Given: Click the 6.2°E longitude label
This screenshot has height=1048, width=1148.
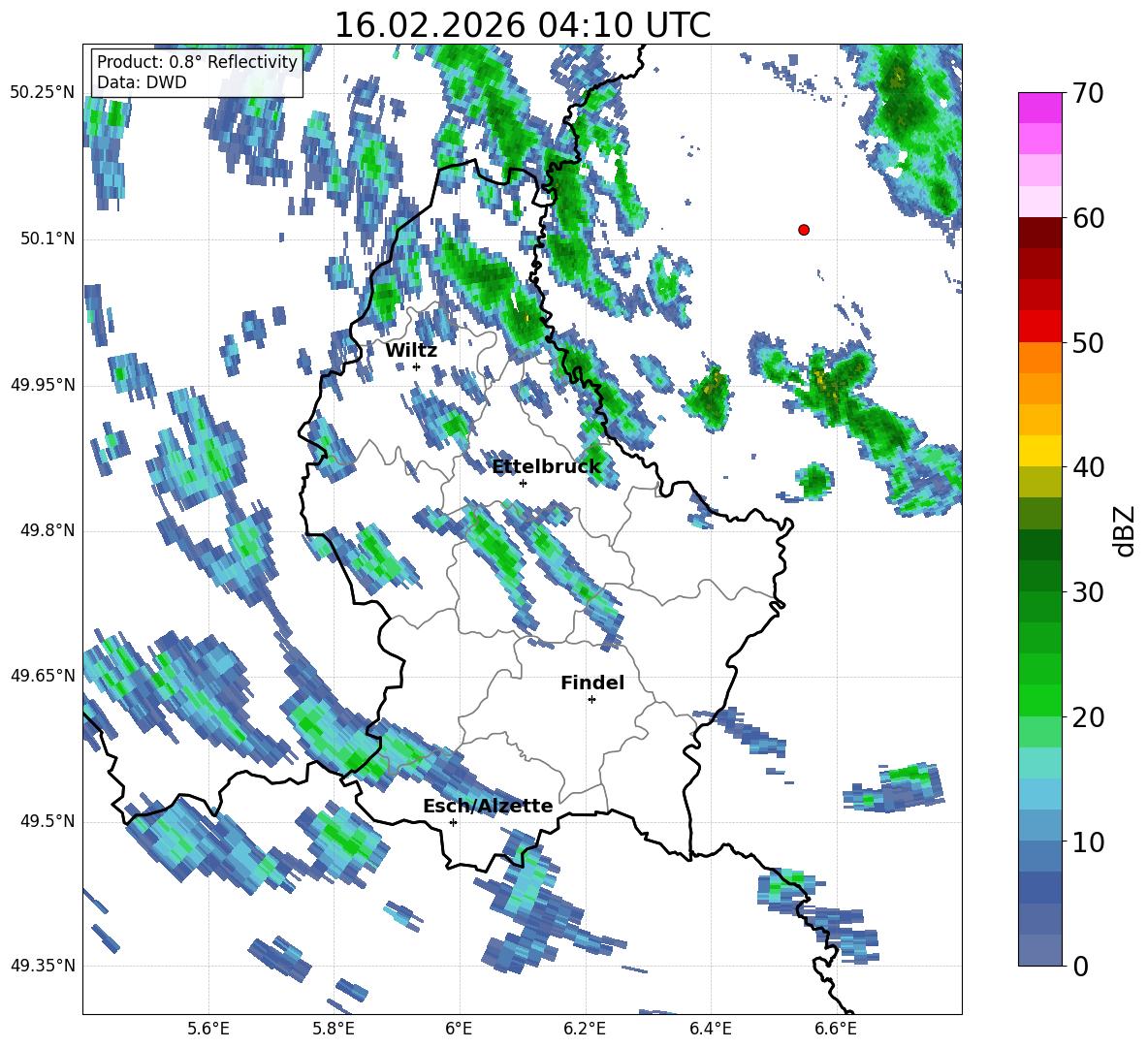Looking at the screenshot, I should pyautogui.click(x=585, y=1029).
